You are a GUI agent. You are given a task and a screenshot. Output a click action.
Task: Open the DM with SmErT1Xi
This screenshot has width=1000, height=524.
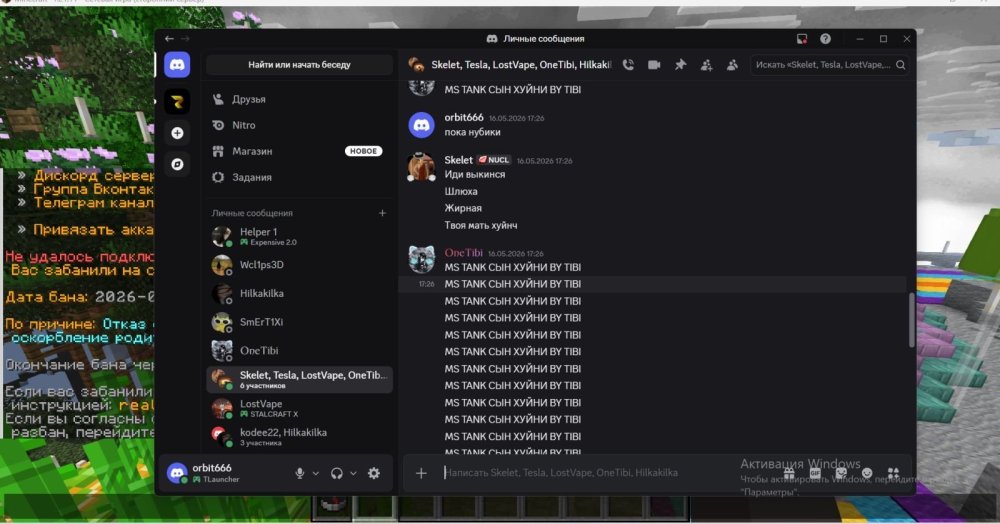click(299, 322)
